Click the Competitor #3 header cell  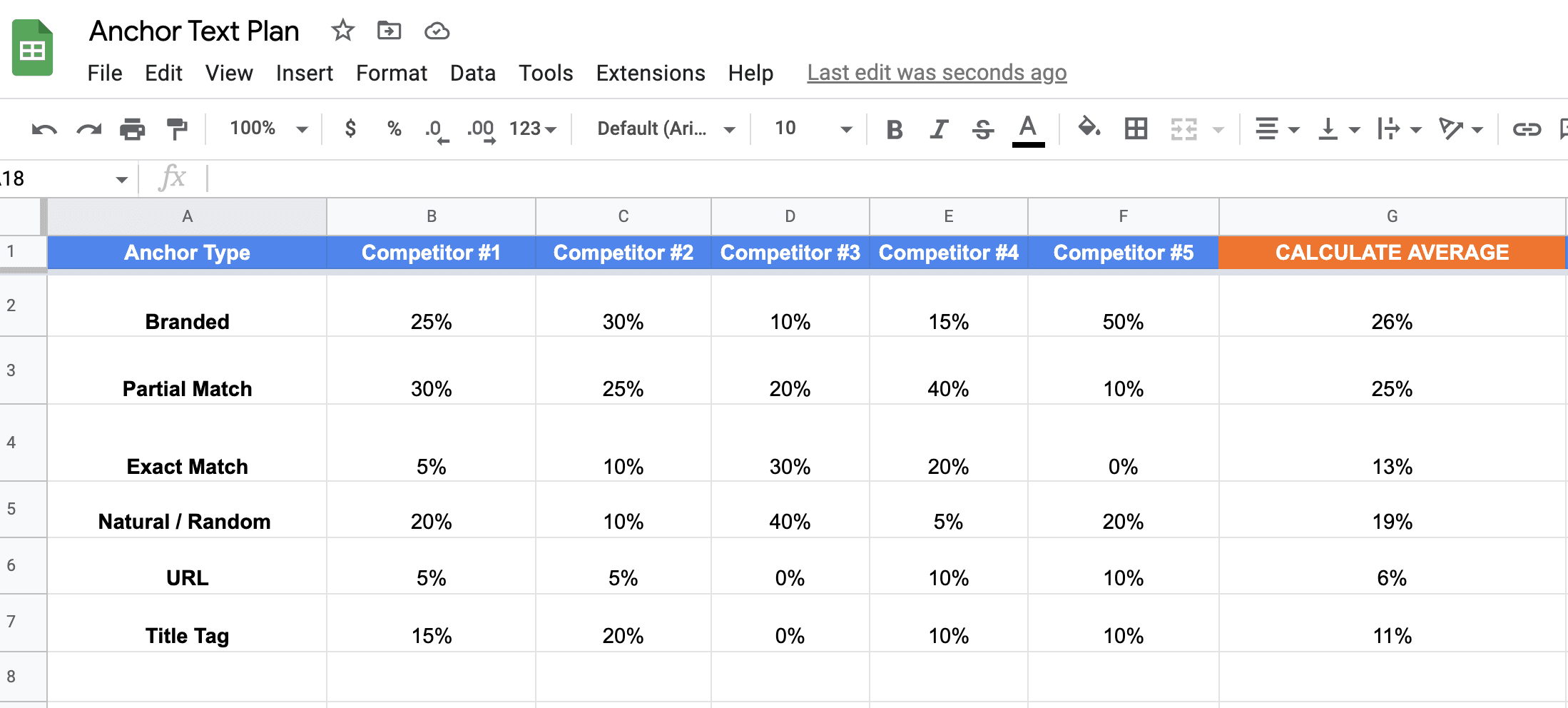point(790,253)
